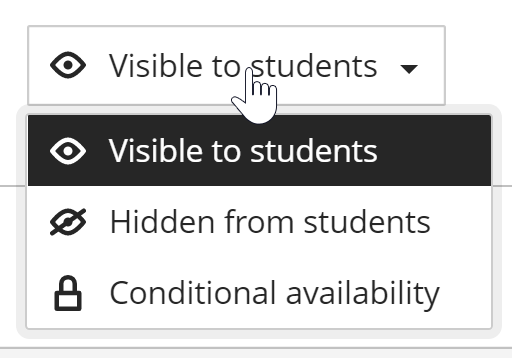Viewport: 512px width, 360px height.
Task: Collapse the Visible to students dropdown button
Action: click(x=236, y=65)
